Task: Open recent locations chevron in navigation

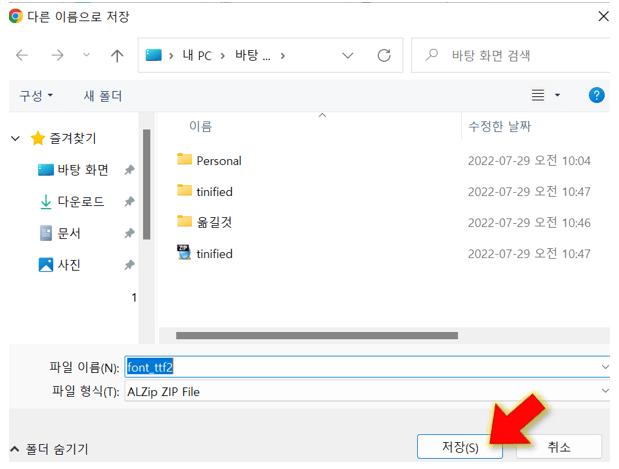Action: click(86, 55)
